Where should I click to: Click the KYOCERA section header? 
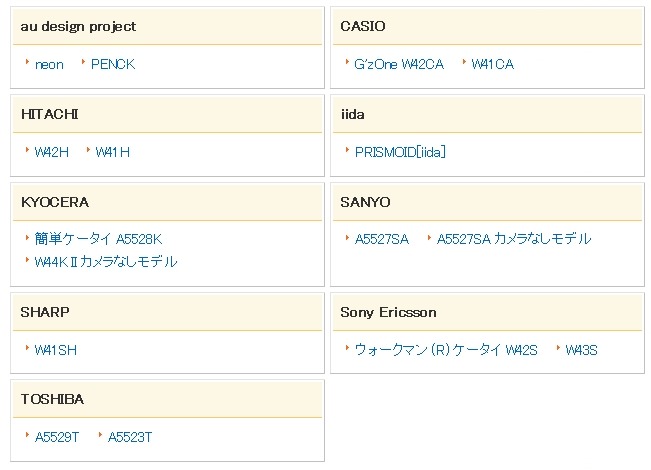click(x=55, y=202)
